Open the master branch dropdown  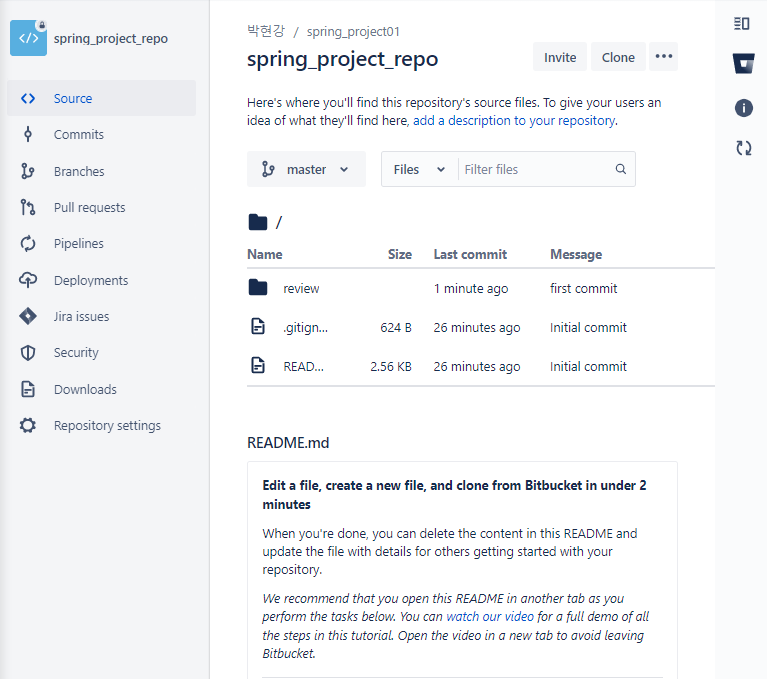pyautogui.click(x=306, y=169)
